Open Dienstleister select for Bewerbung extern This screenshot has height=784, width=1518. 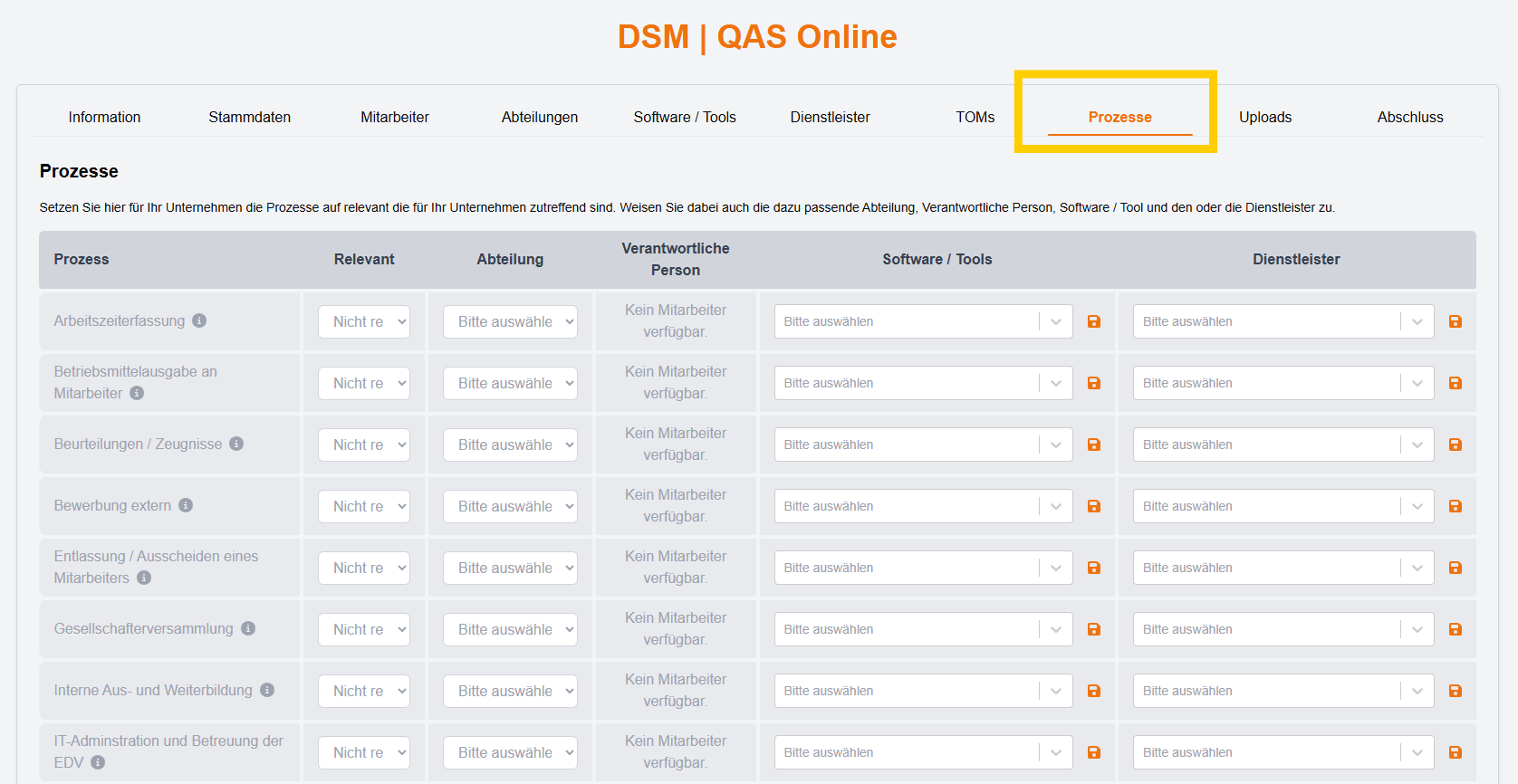1283,506
